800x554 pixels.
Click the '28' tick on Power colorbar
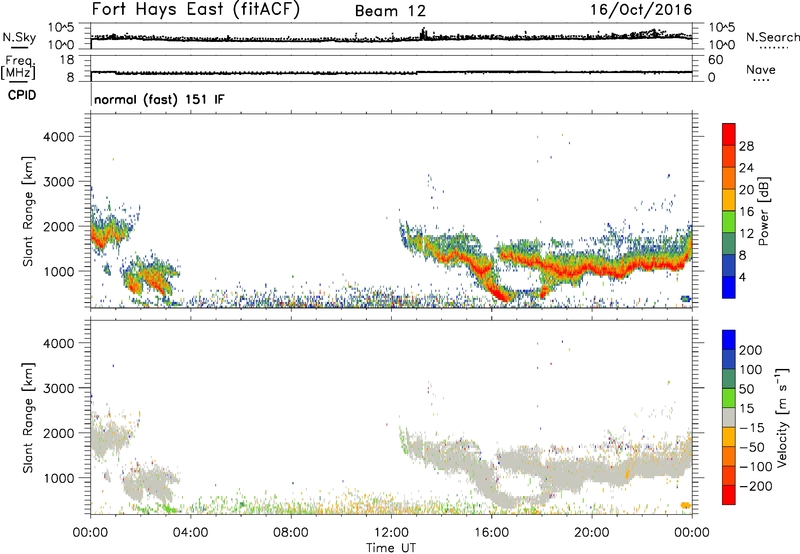[746, 146]
